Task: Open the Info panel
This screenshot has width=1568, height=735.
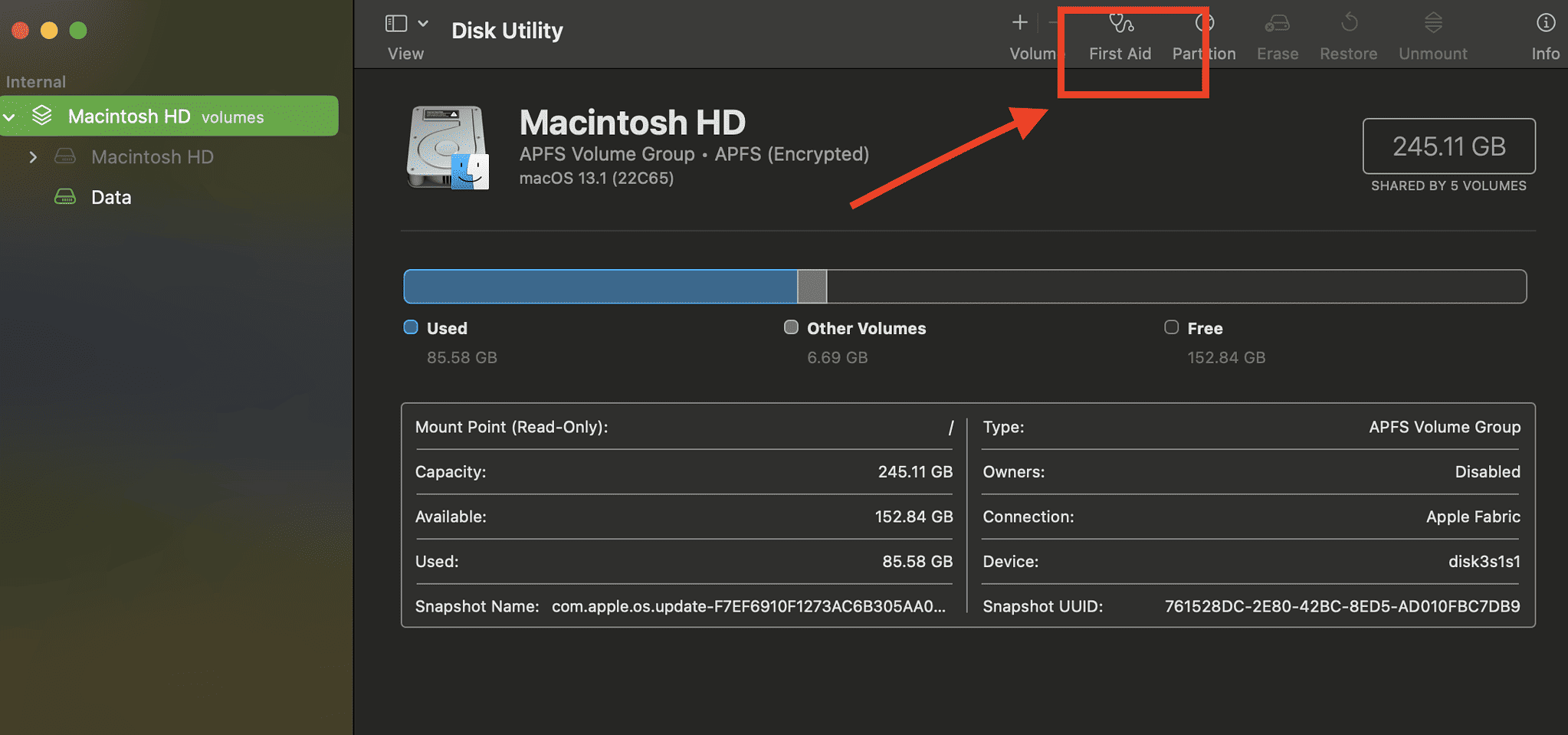Action: point(1545,34)
